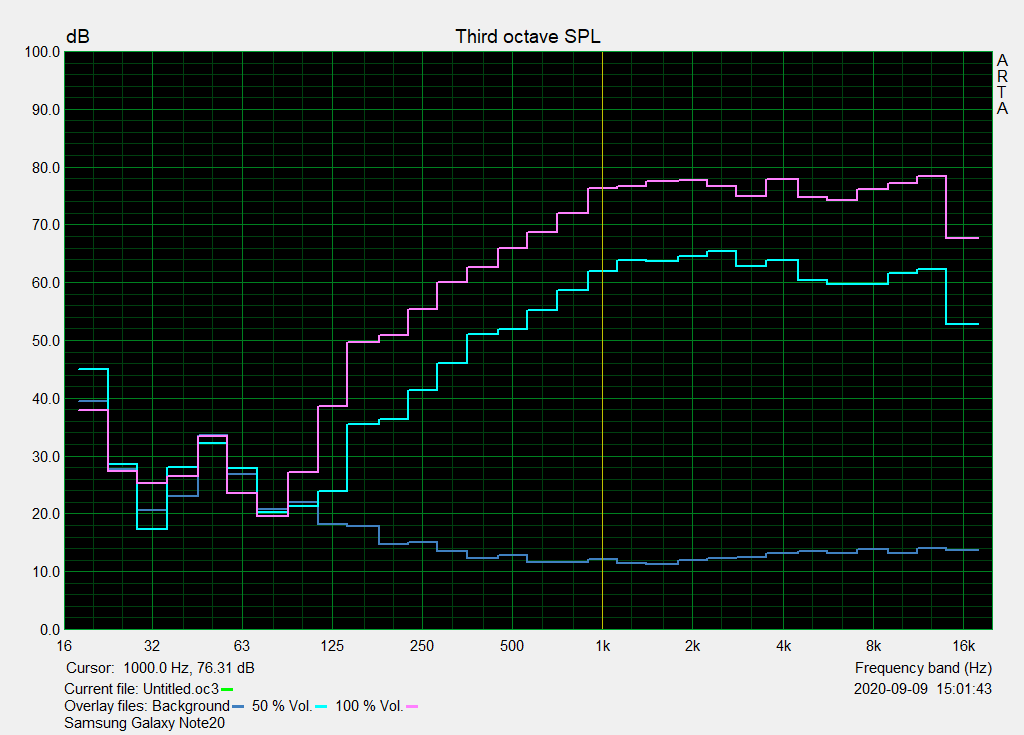Click the 500 frequency axis label

[x=512, y=646]
